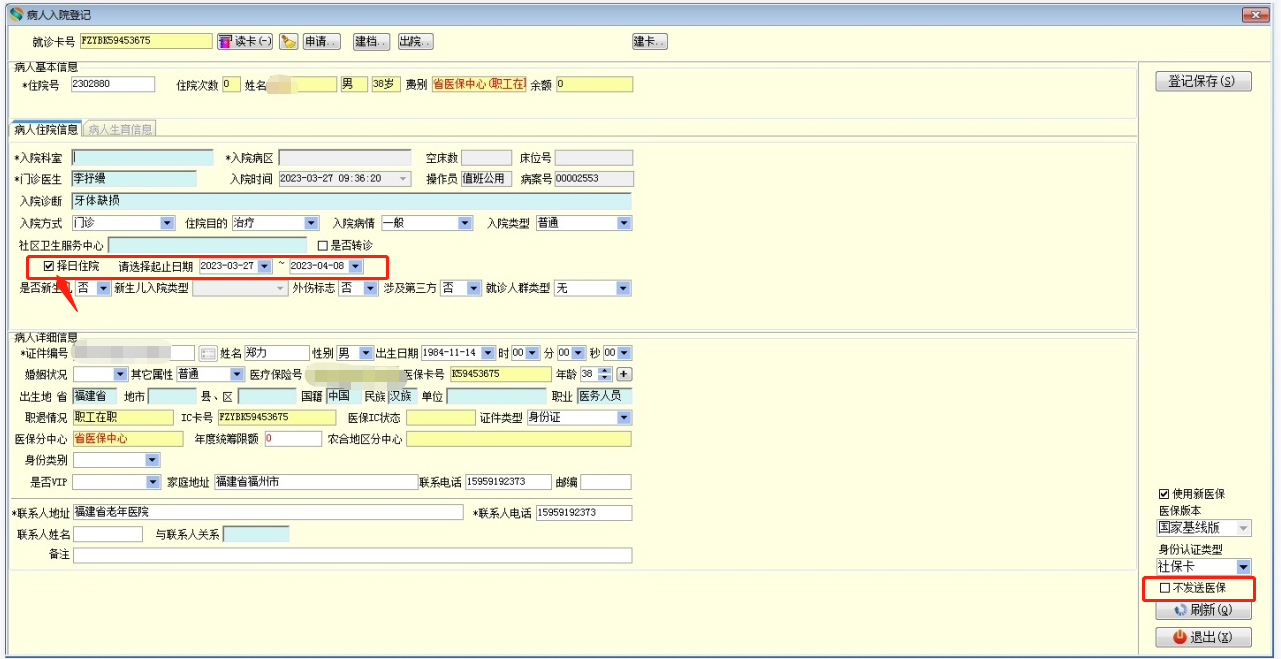1281x659 pixels.
Task: Click the 家庭地址 field
Action: point(315,482)
